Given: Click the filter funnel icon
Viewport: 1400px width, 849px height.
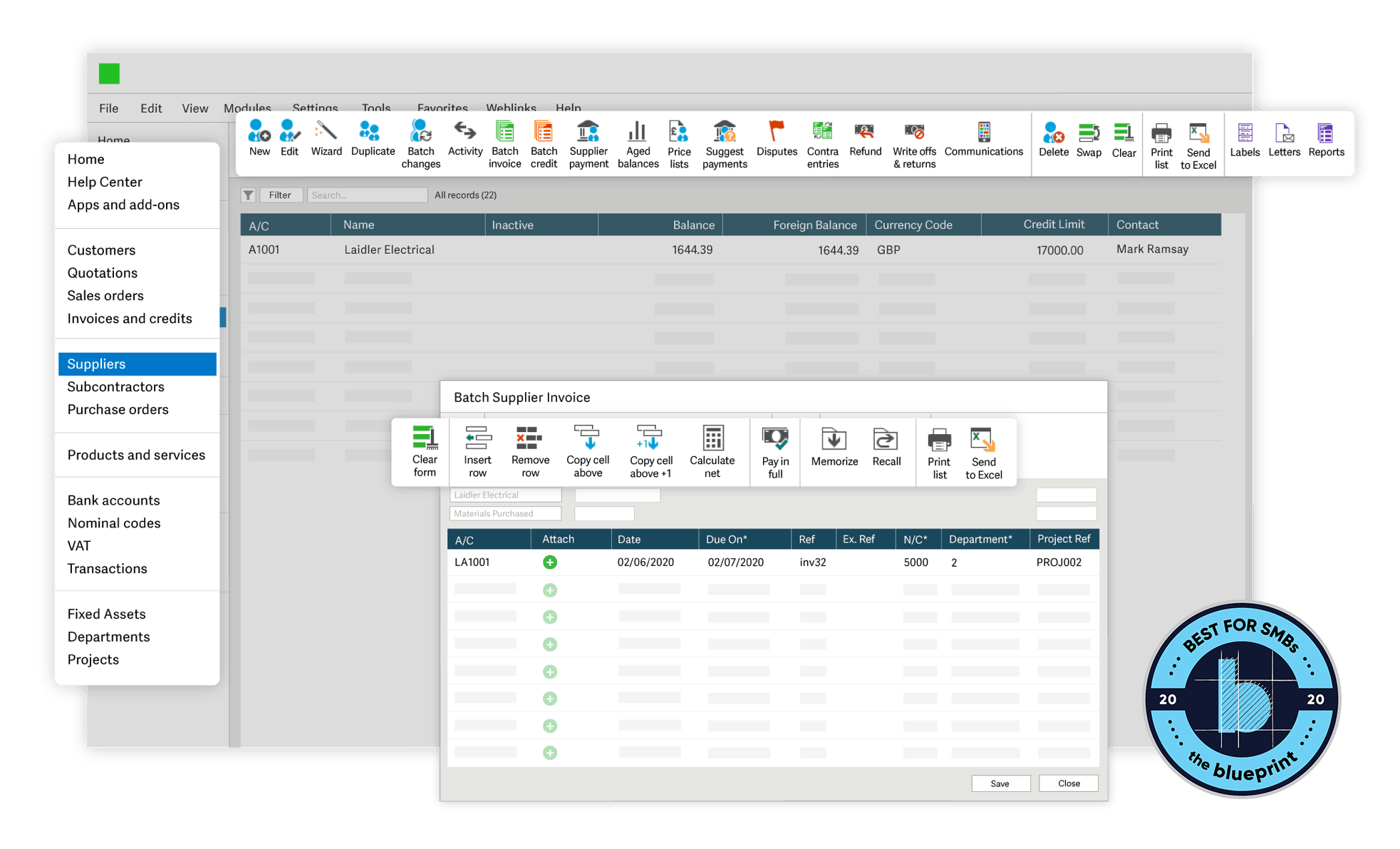Looking at the screenshot, I should [x=248, y=195].
